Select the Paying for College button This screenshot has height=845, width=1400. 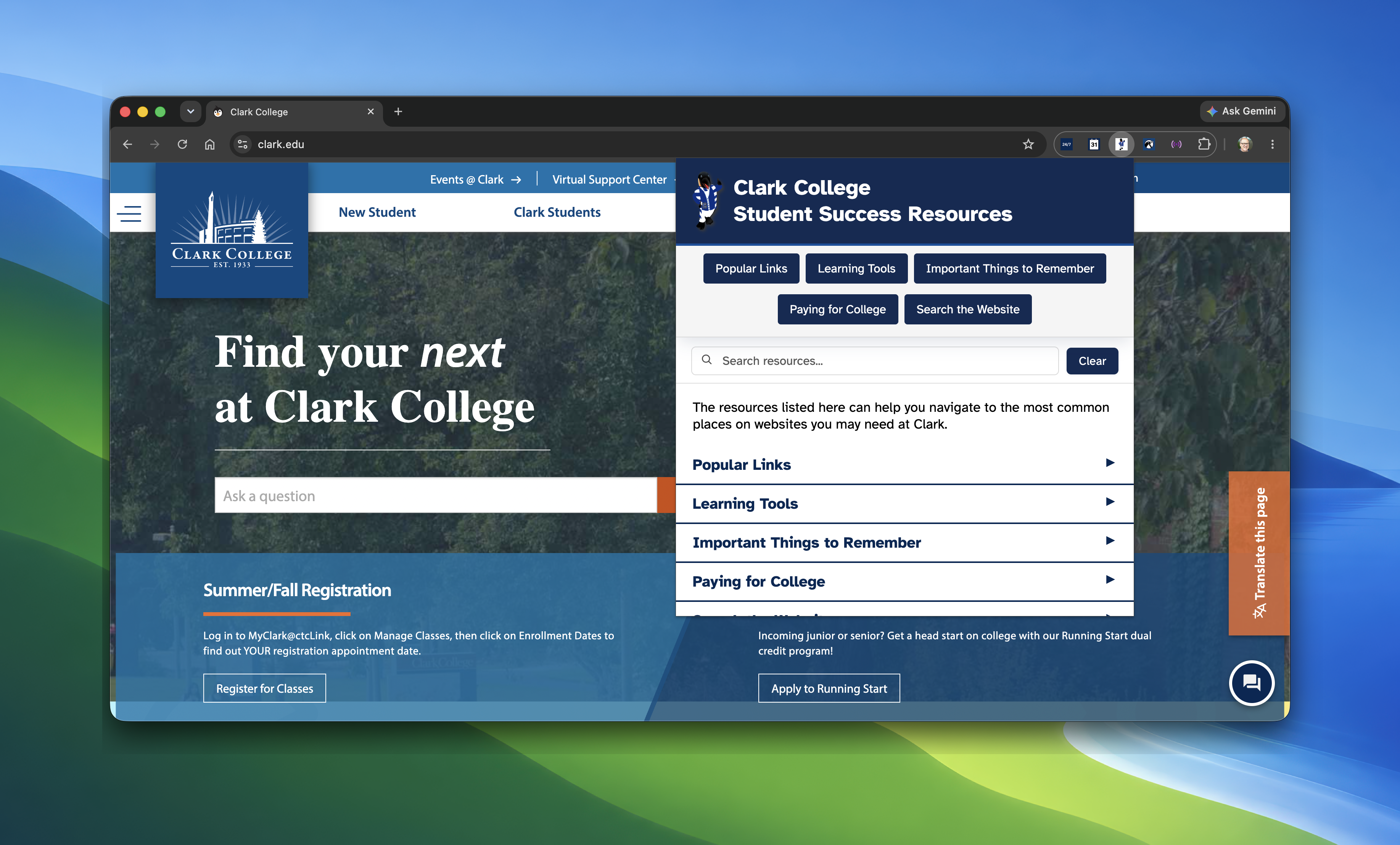click(x=837, y=310)
